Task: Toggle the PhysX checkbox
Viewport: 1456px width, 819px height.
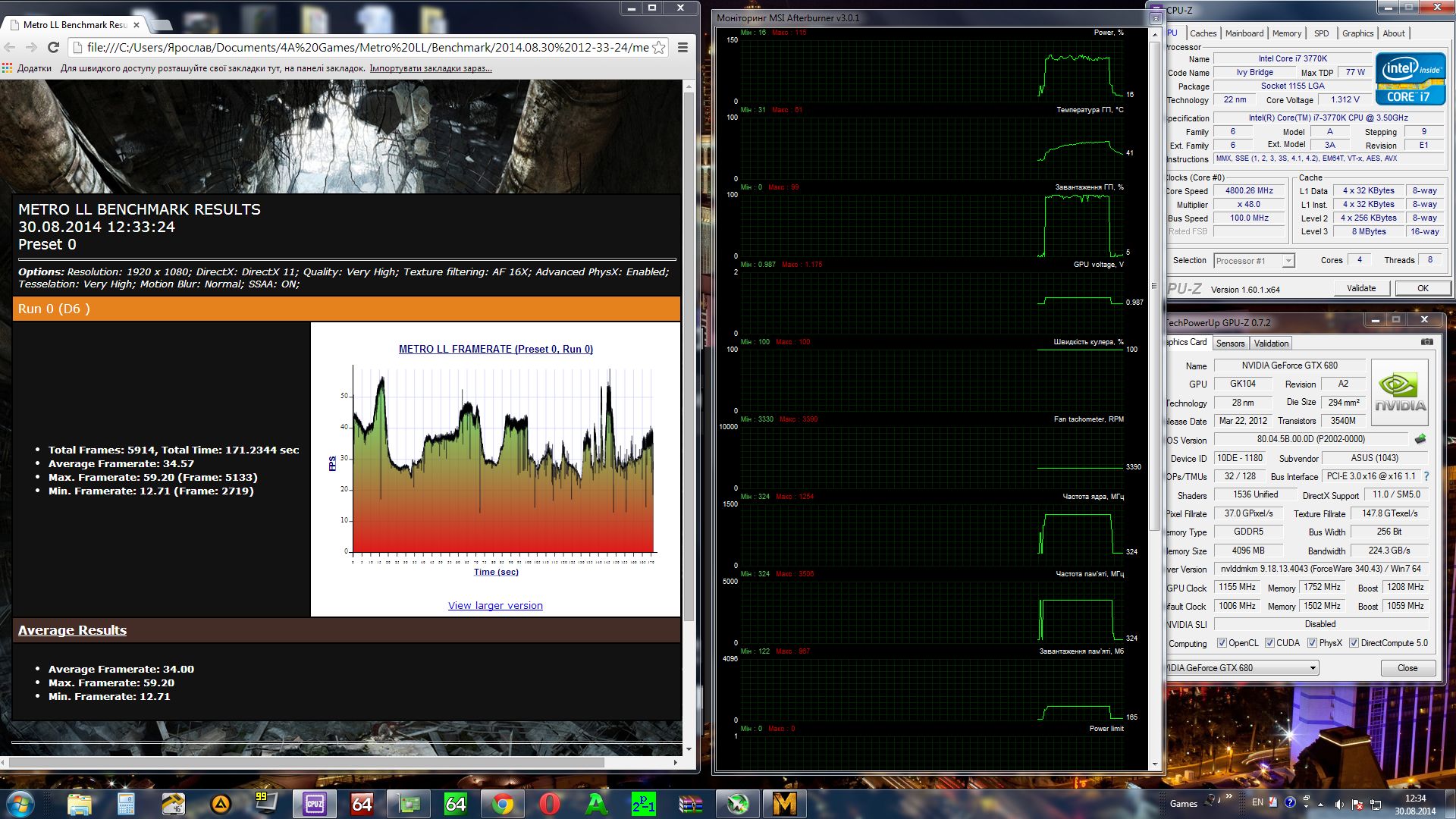Action: point(1312,643)
